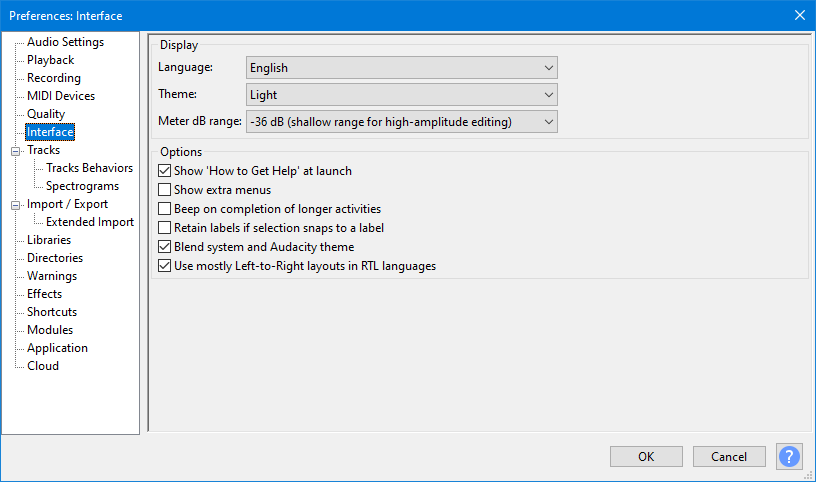Click the Cancel button
This screenshot has width=816, height=482.
[x=729, y=456]
